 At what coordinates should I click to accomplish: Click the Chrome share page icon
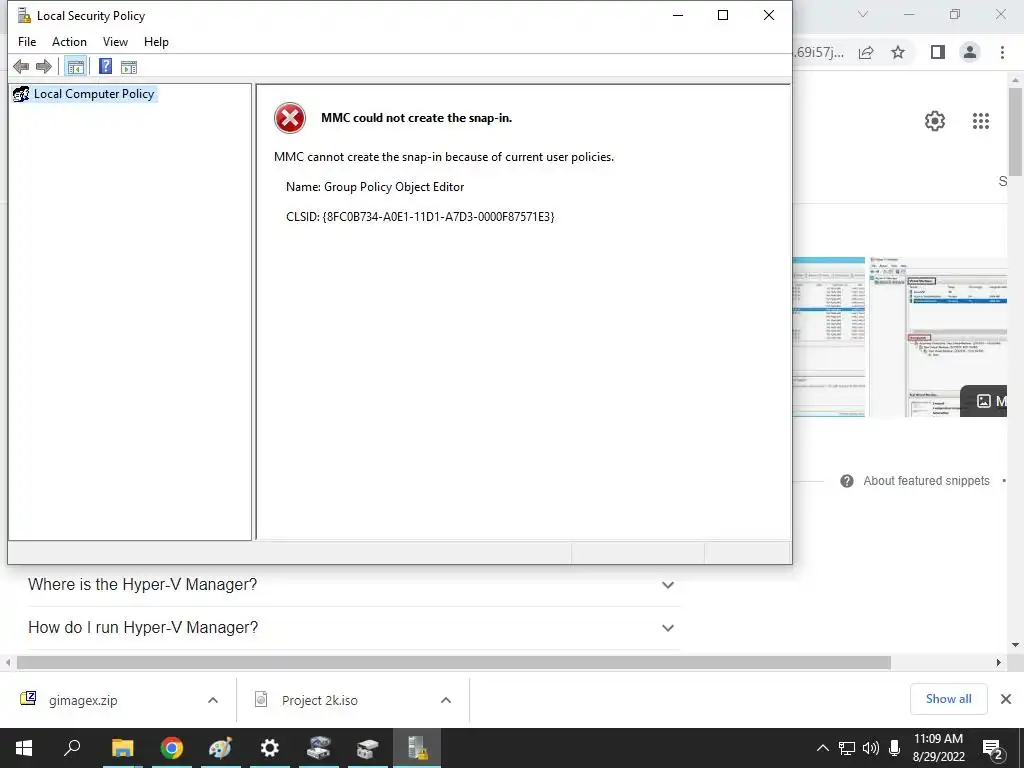(866, 52)
